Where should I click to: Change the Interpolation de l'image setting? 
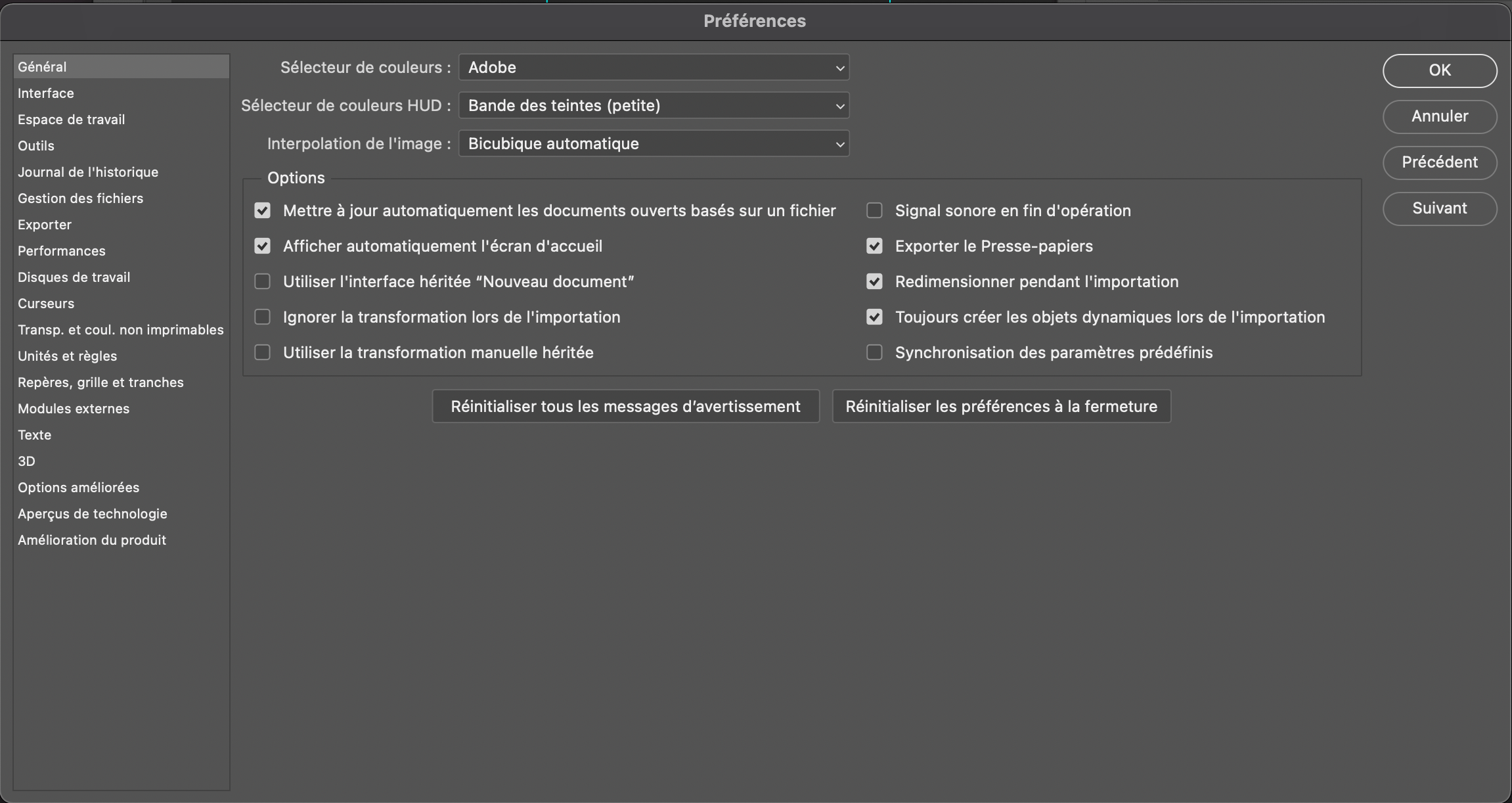[x=653, y=143]
